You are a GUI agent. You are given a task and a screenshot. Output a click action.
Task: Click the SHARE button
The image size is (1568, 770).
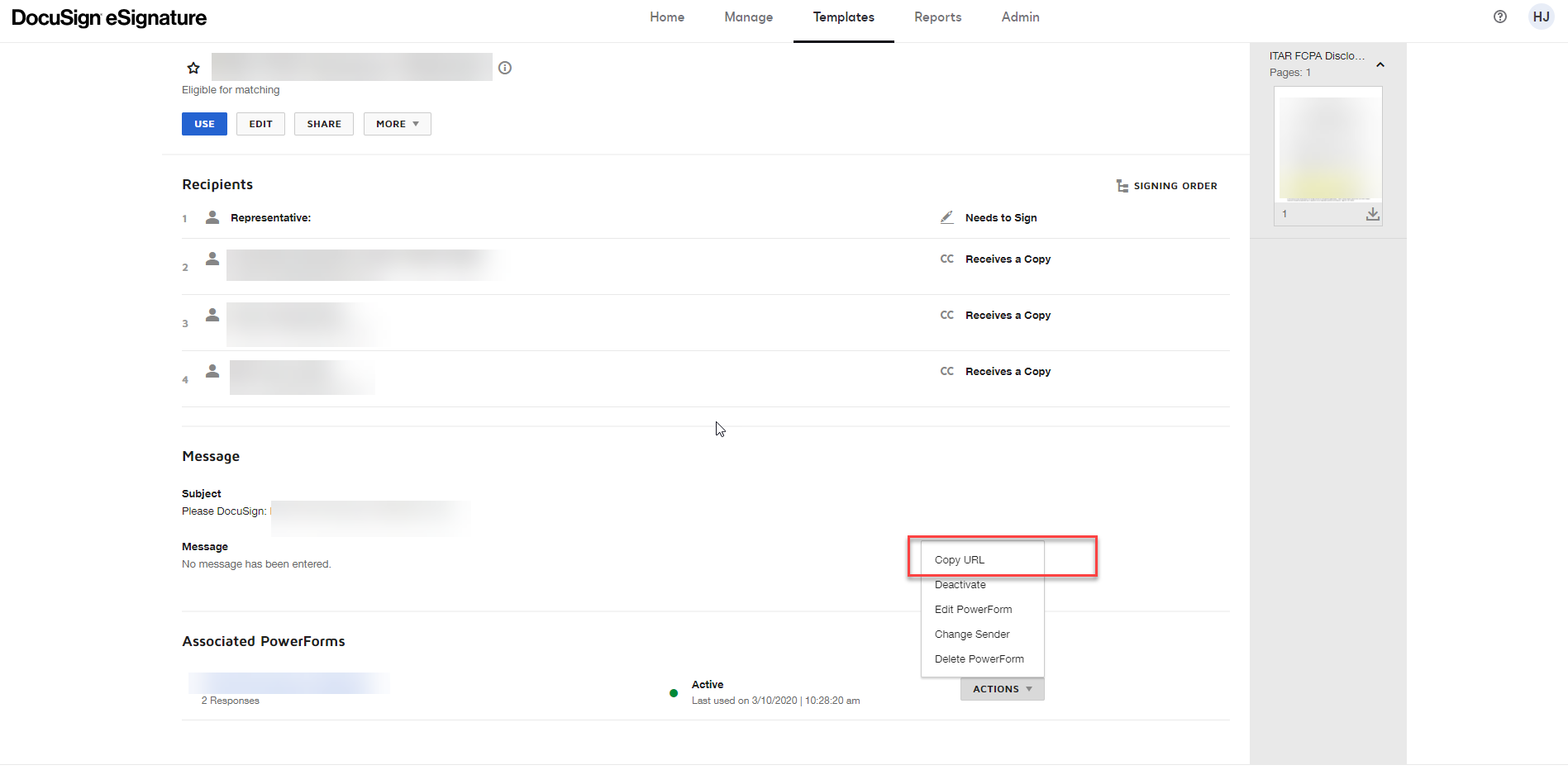[x=324, y=124]
